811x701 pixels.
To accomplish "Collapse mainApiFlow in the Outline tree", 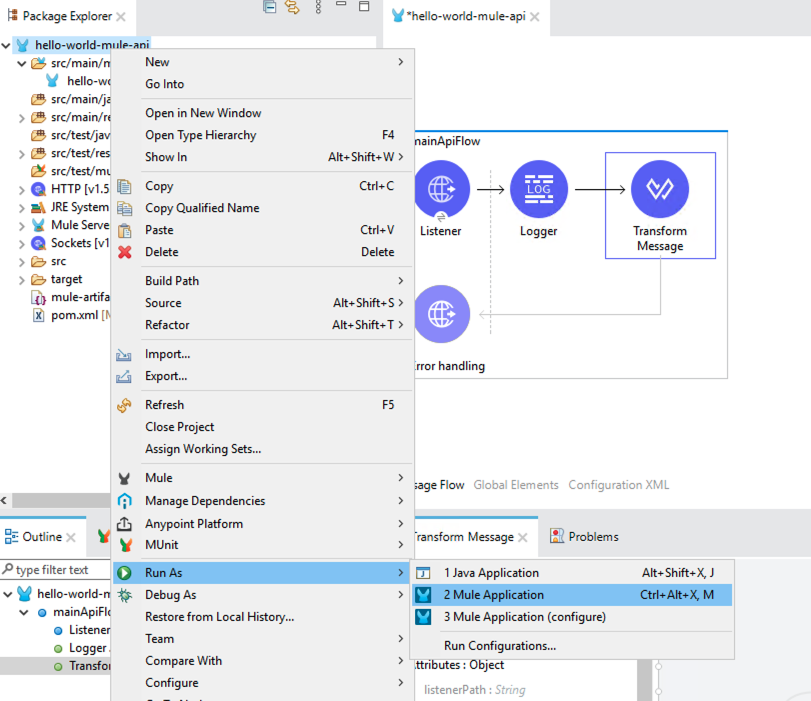I will (23, 612).
